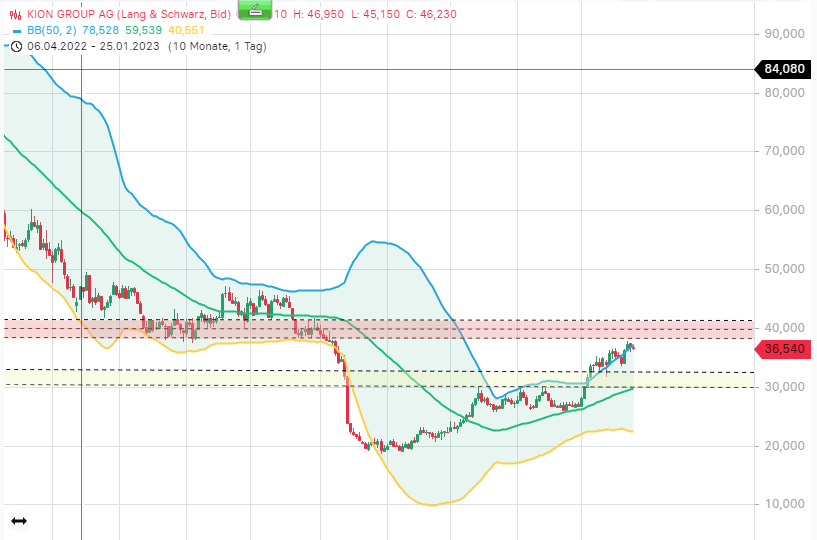Click the (10 Monate, 1 Tag) period text
817x540 pixels.
(x=217, y=46)
